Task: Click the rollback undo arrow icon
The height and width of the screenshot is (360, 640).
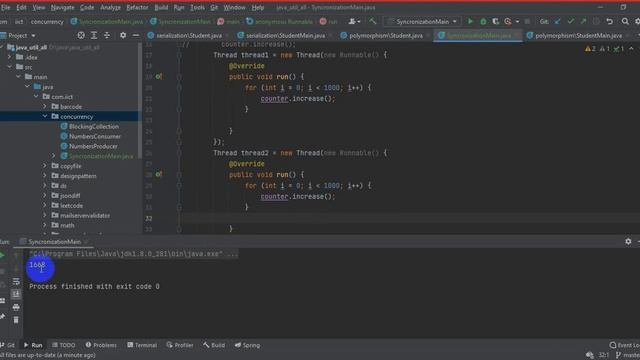Action: 609,21
